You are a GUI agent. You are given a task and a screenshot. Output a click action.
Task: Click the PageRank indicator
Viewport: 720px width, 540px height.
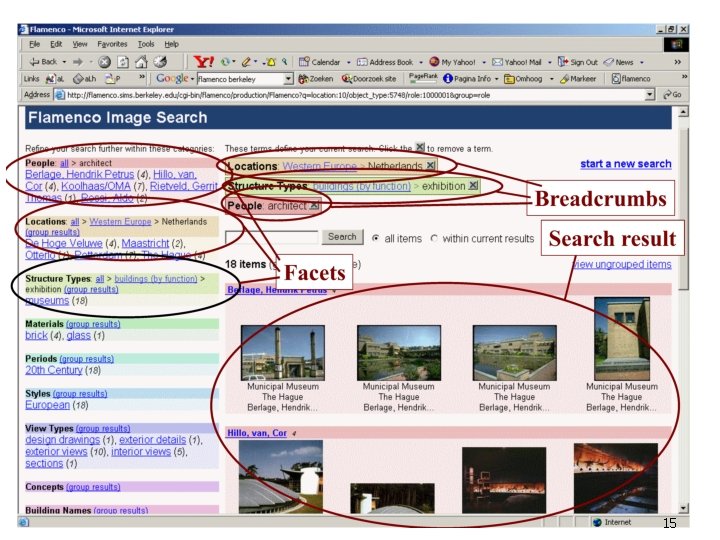tap(422, 78)
